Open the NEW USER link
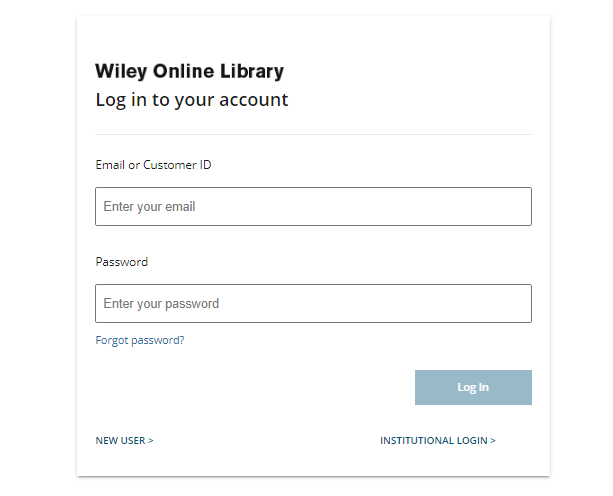This screenshot has height=496, width=613. tap(124, 440)
